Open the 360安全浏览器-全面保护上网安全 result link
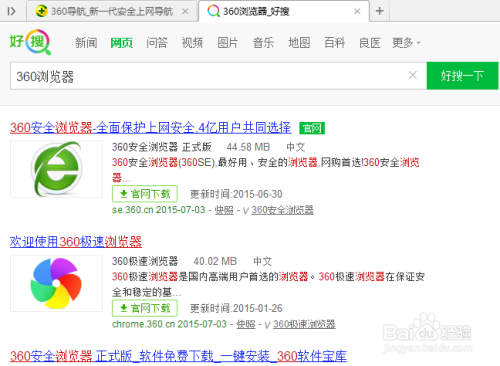This screenshot has width=500, height=366. 150,128
